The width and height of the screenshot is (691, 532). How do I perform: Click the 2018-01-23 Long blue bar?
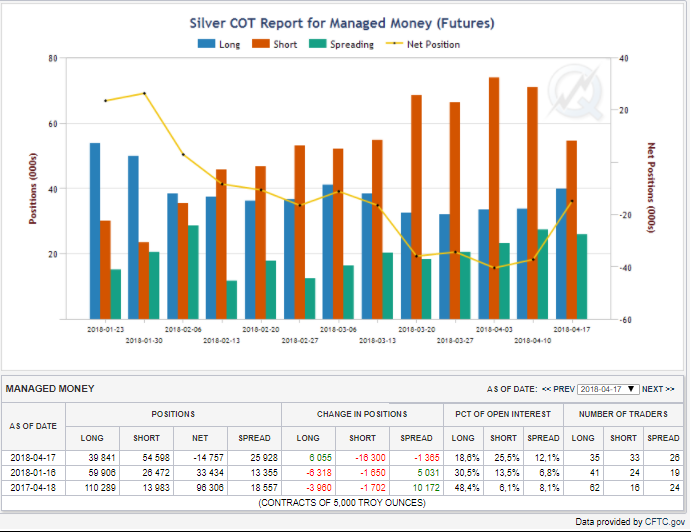coord(95,231)
